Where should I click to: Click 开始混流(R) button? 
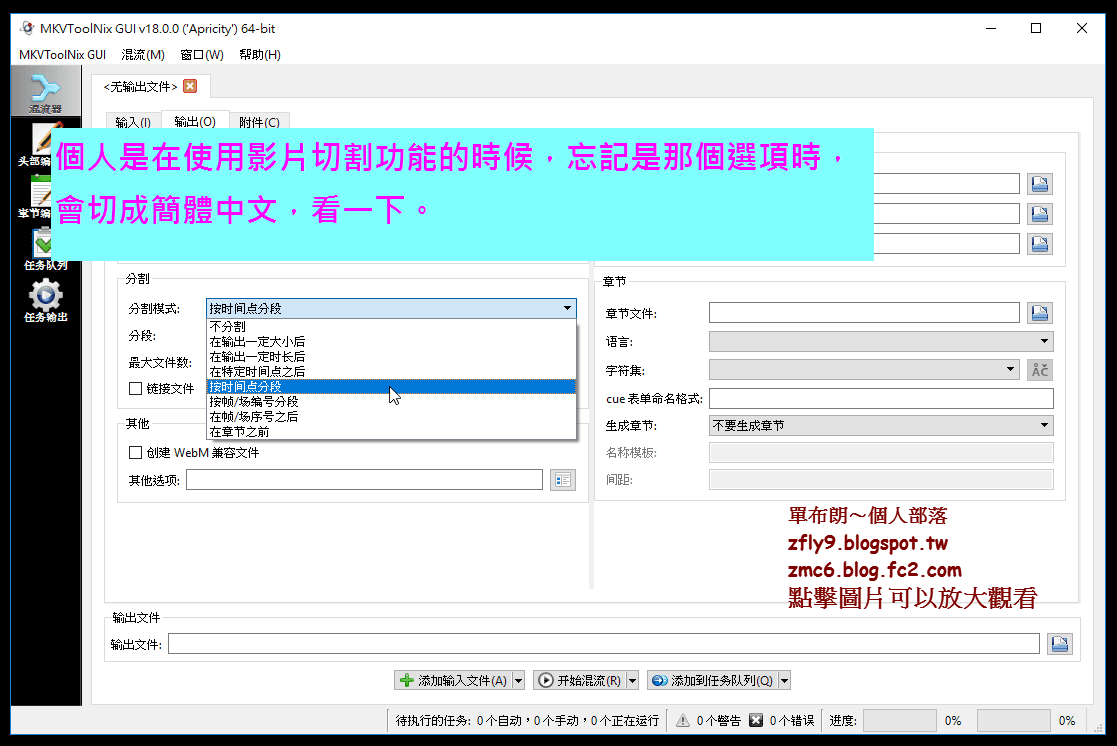click(580, 680)
